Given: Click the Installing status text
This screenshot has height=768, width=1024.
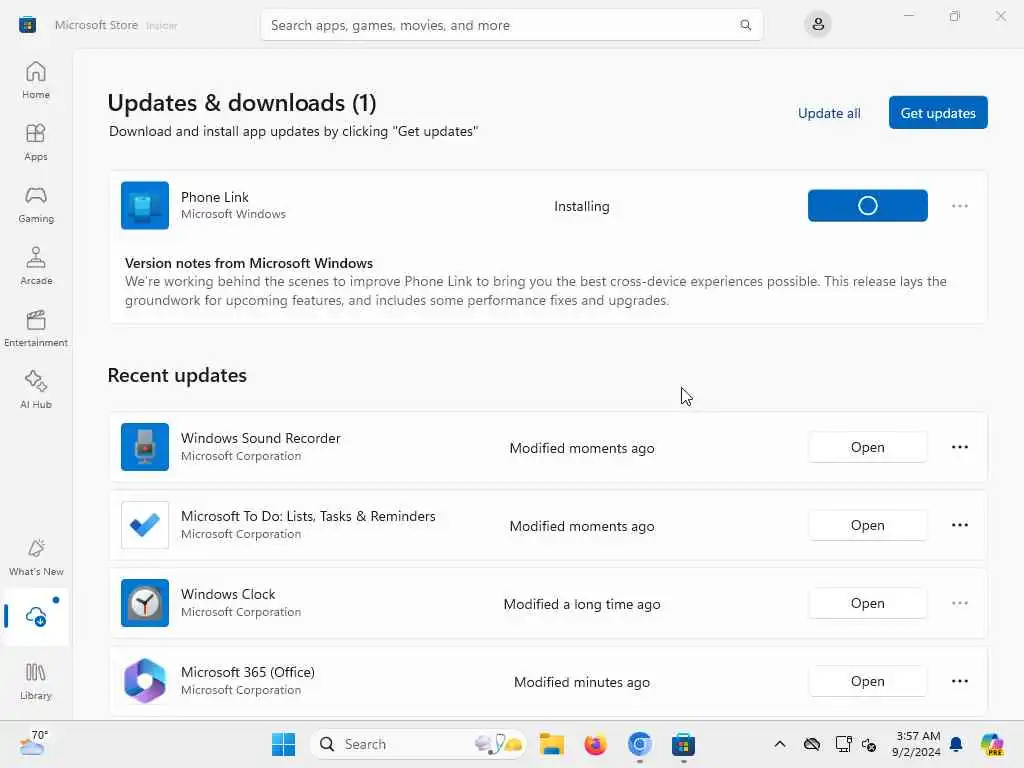Looking at the screenshot, I should [x=582, y=206].
